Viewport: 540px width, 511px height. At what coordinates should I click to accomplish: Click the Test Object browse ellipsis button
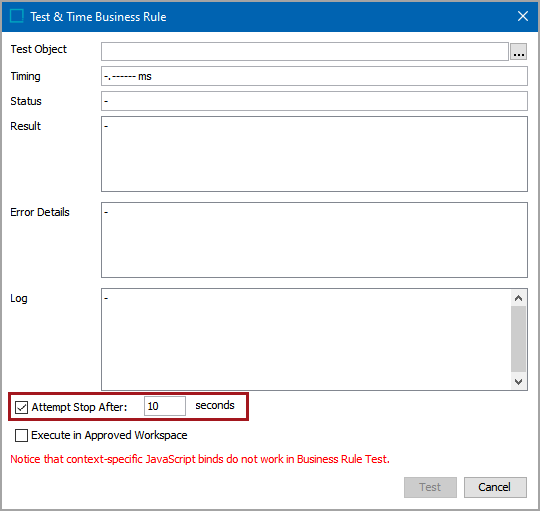tap(518, 52)
